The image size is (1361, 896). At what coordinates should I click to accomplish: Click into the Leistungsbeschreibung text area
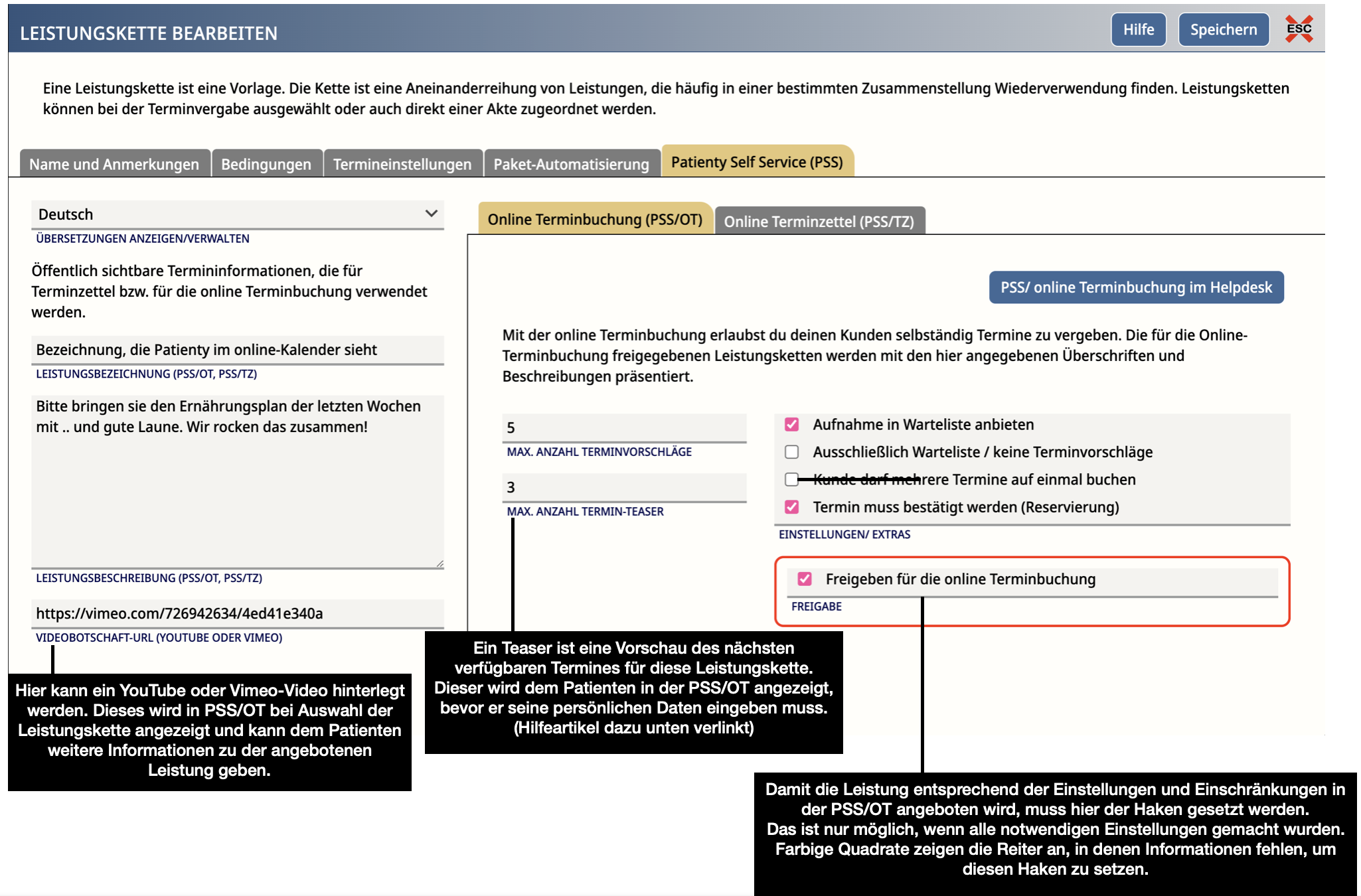(238, 481)
